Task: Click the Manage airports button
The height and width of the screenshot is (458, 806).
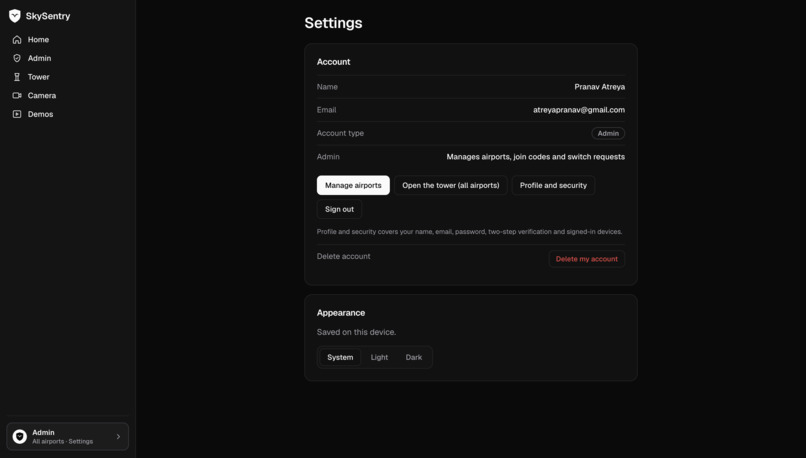Action: point(353,185)
